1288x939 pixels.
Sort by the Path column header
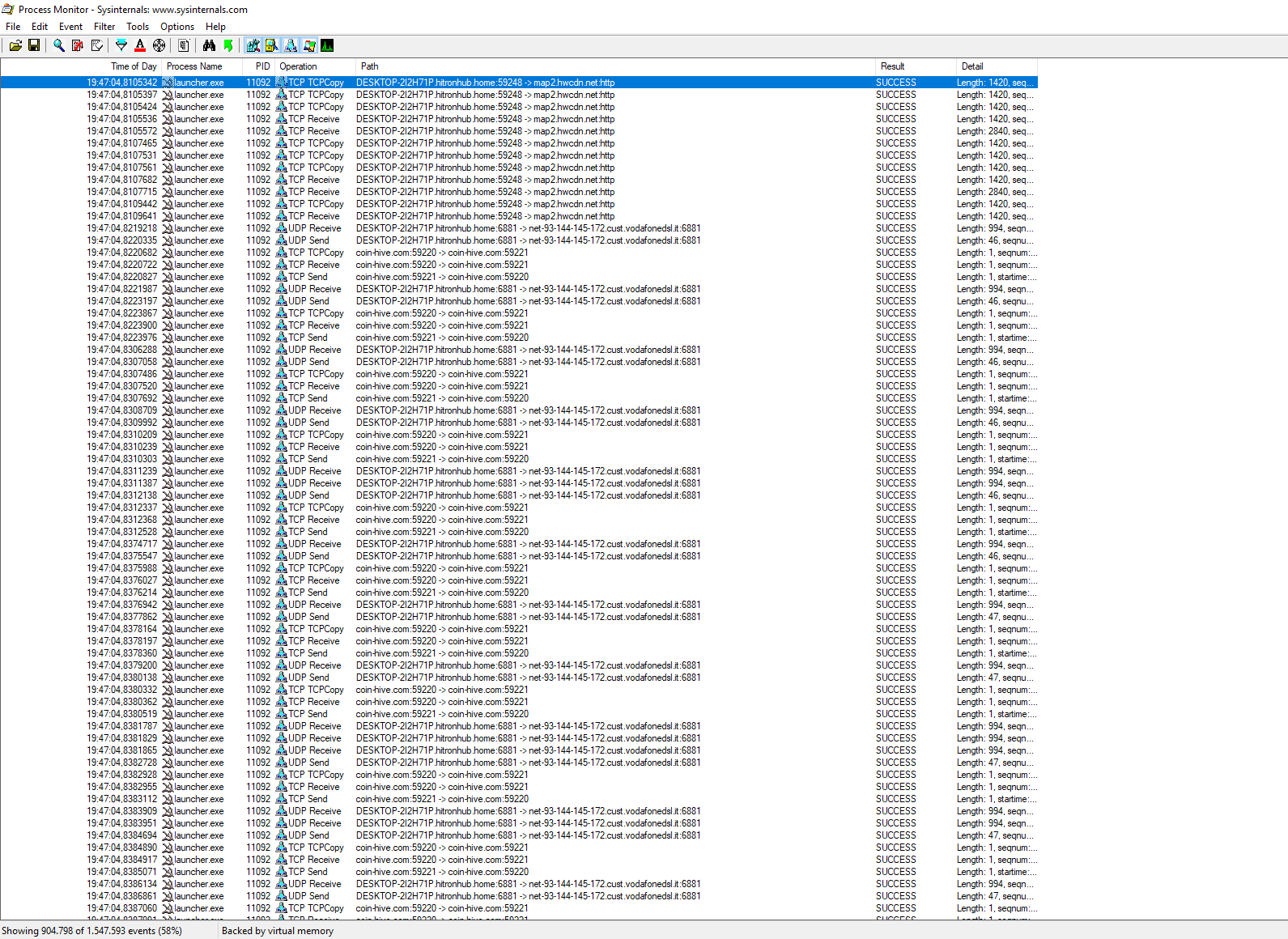pos(614,66)
